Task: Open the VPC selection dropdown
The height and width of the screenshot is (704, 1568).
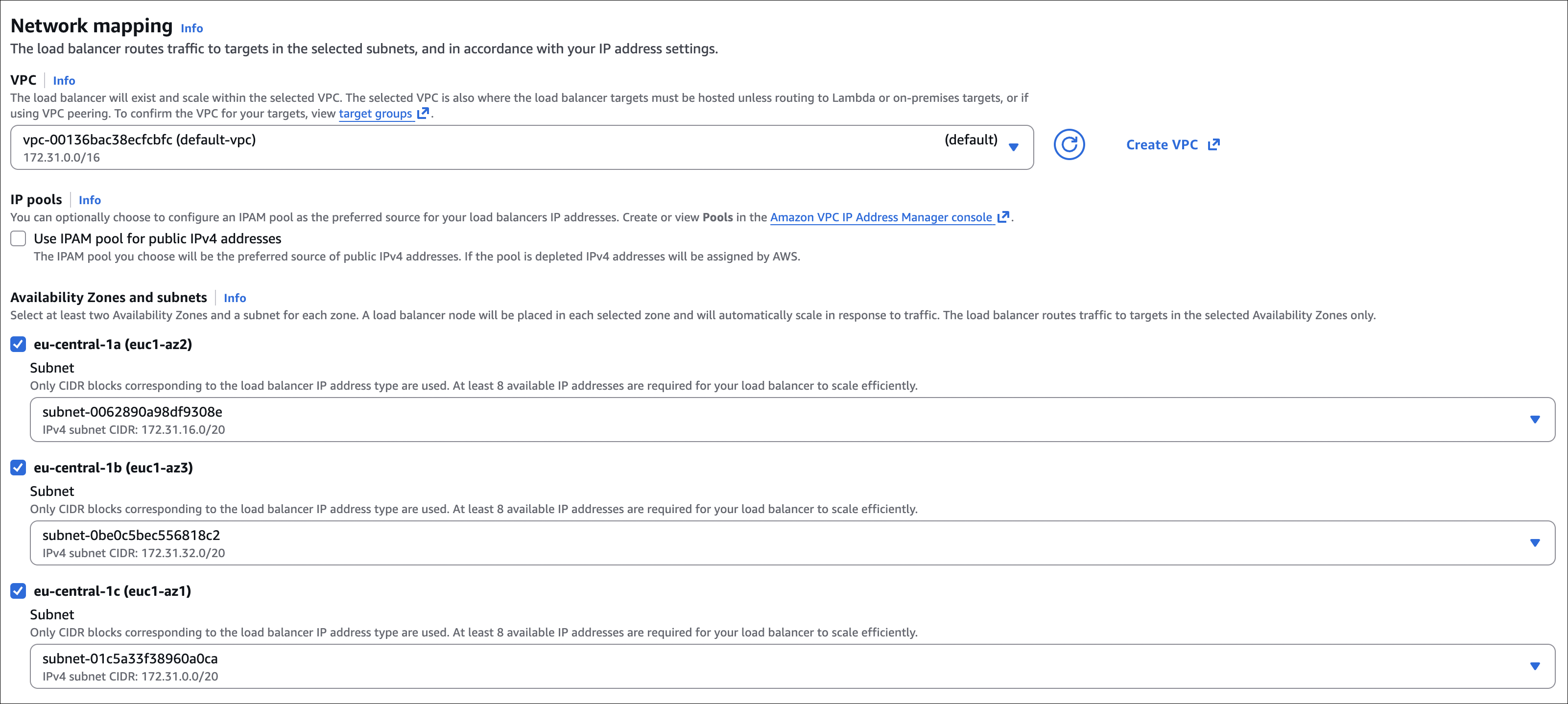Action: point(521,147)
